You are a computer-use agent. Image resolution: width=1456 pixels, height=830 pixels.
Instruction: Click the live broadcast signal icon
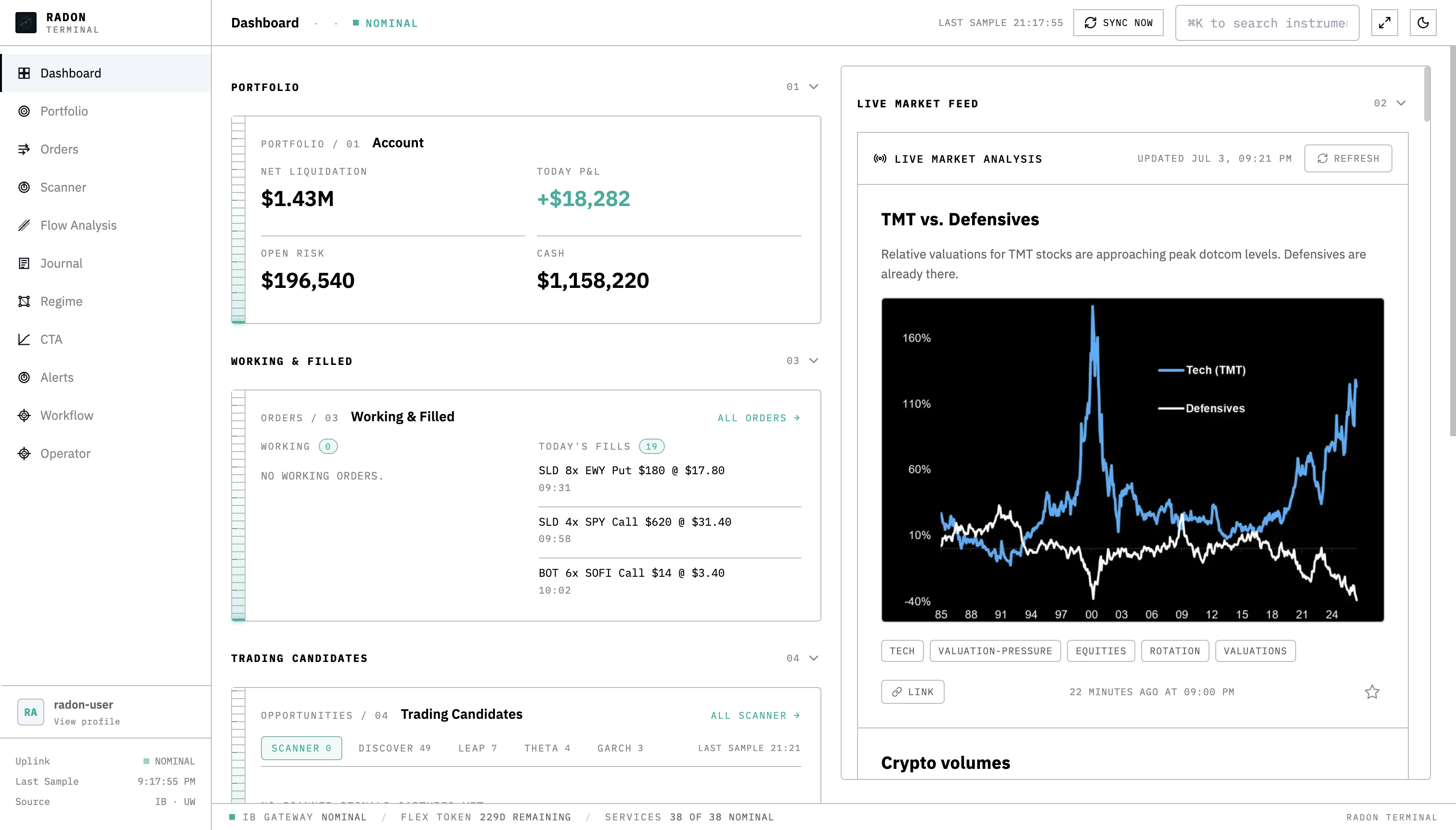(880, 158)
